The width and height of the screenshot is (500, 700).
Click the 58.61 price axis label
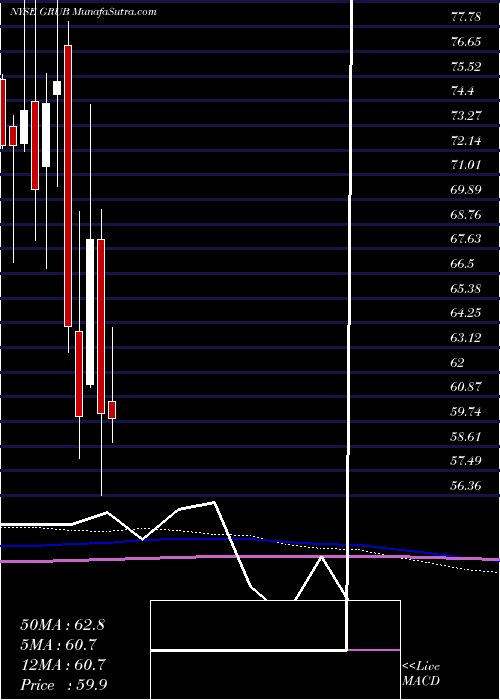(x=467, y=437)
